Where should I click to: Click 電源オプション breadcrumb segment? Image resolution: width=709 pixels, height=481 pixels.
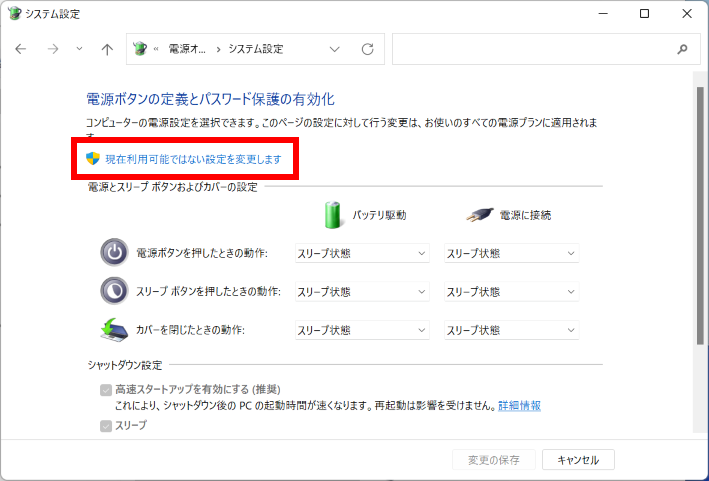tap(187, 49)
